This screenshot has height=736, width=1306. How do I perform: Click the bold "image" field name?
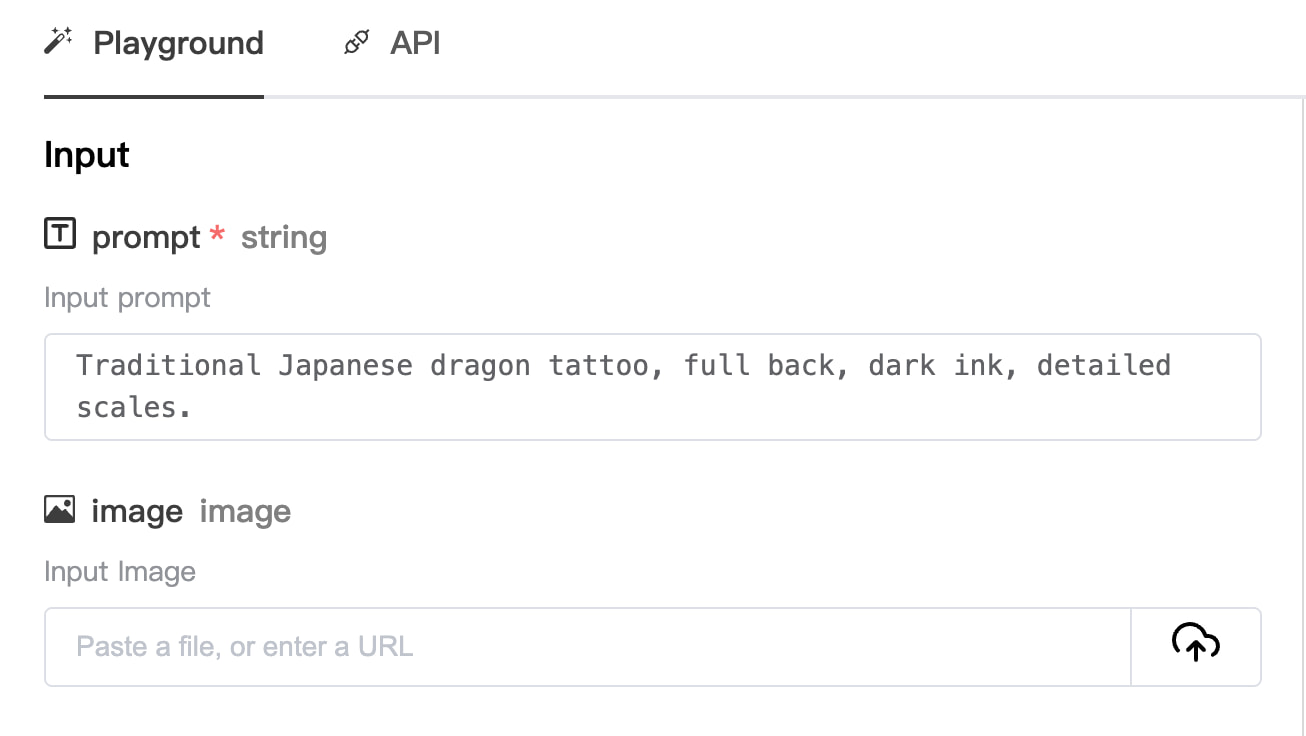pyautogui.click(x=137, y=511)
